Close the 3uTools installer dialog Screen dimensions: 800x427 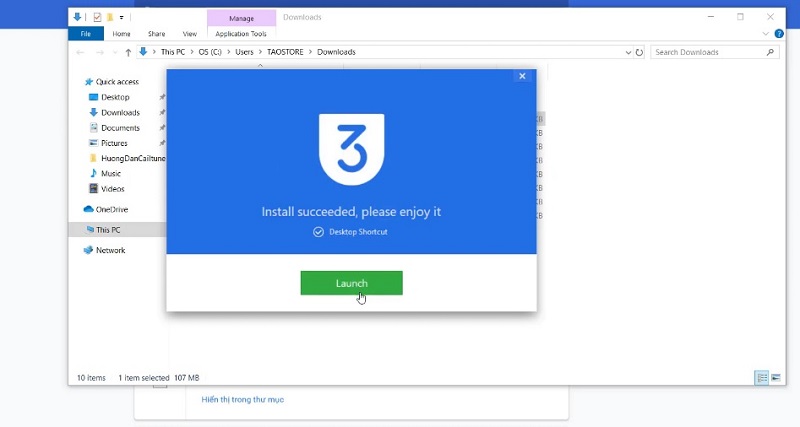[x=522, y=76]
